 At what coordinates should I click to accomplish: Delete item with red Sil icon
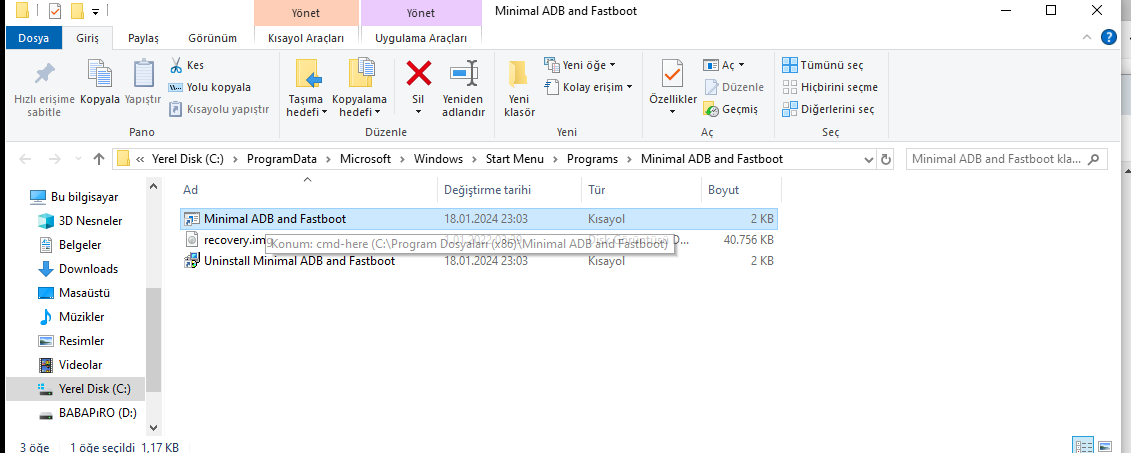point(418,74)
